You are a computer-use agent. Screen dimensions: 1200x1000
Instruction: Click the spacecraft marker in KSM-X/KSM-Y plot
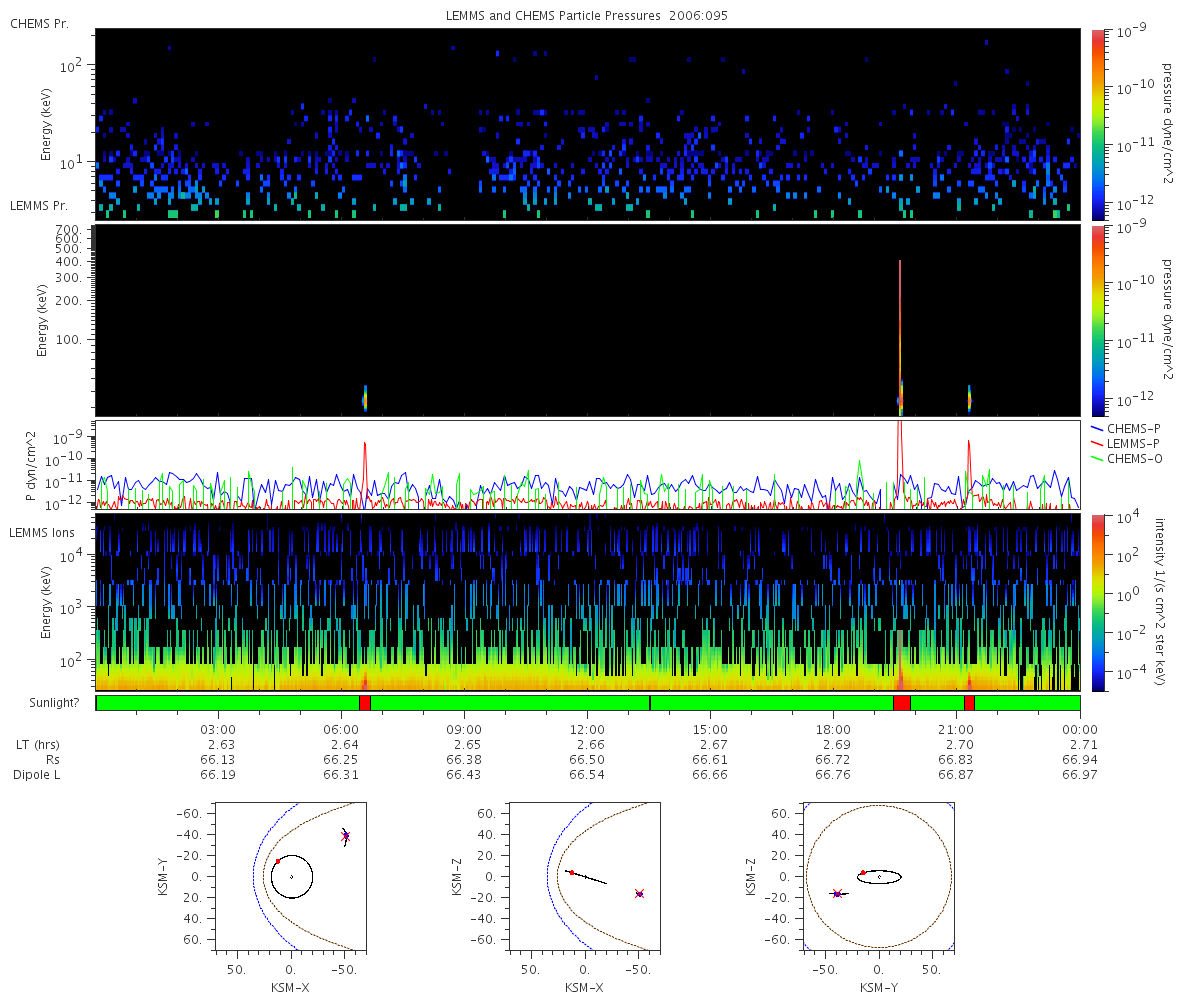345,835
